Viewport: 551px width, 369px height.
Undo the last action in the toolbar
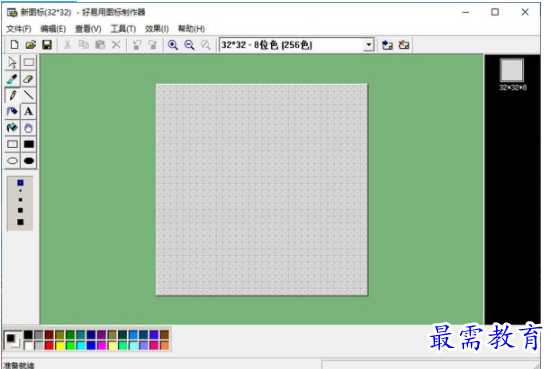137,45
